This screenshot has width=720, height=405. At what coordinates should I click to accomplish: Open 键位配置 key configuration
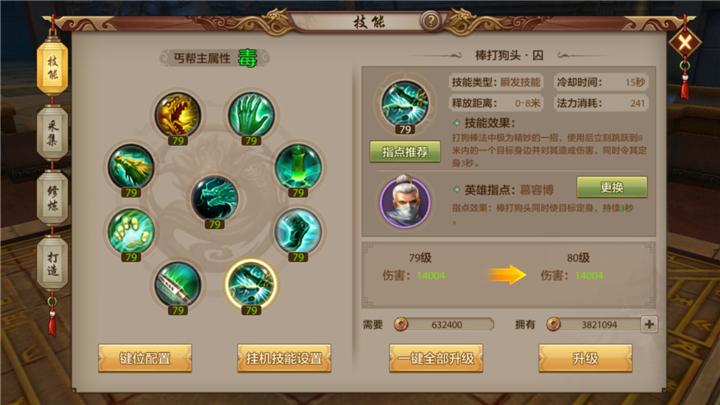click(145, 358)
